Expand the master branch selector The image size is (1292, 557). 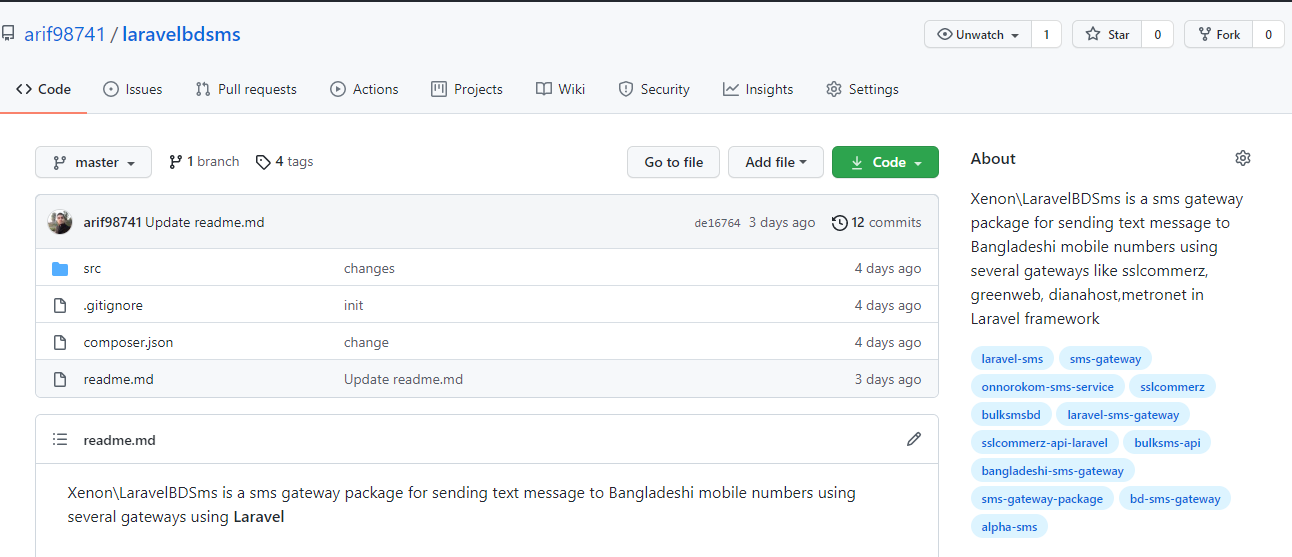click(x=93, y=162)
